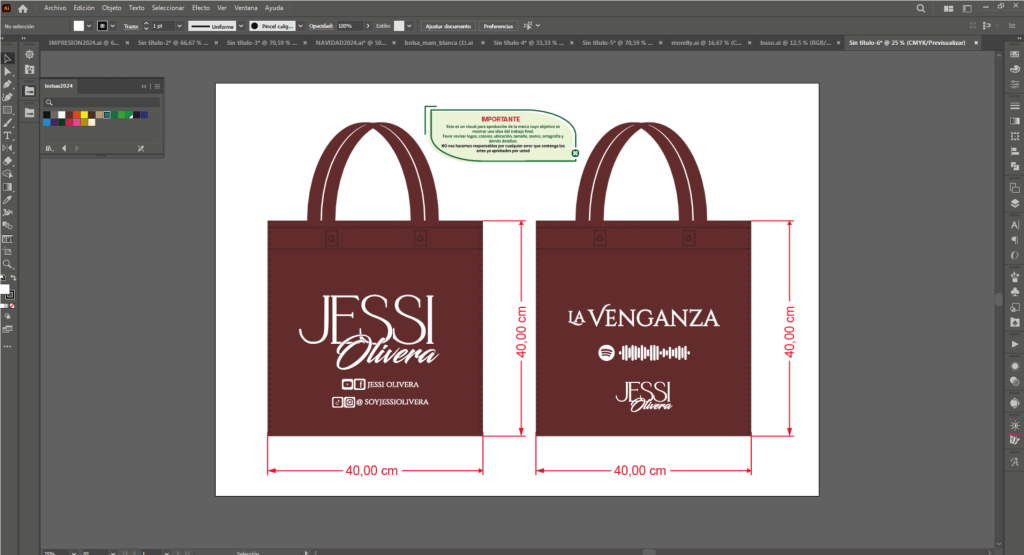
Task: Open the Estilo graphic style dropdown
Action: pos(409,26)
